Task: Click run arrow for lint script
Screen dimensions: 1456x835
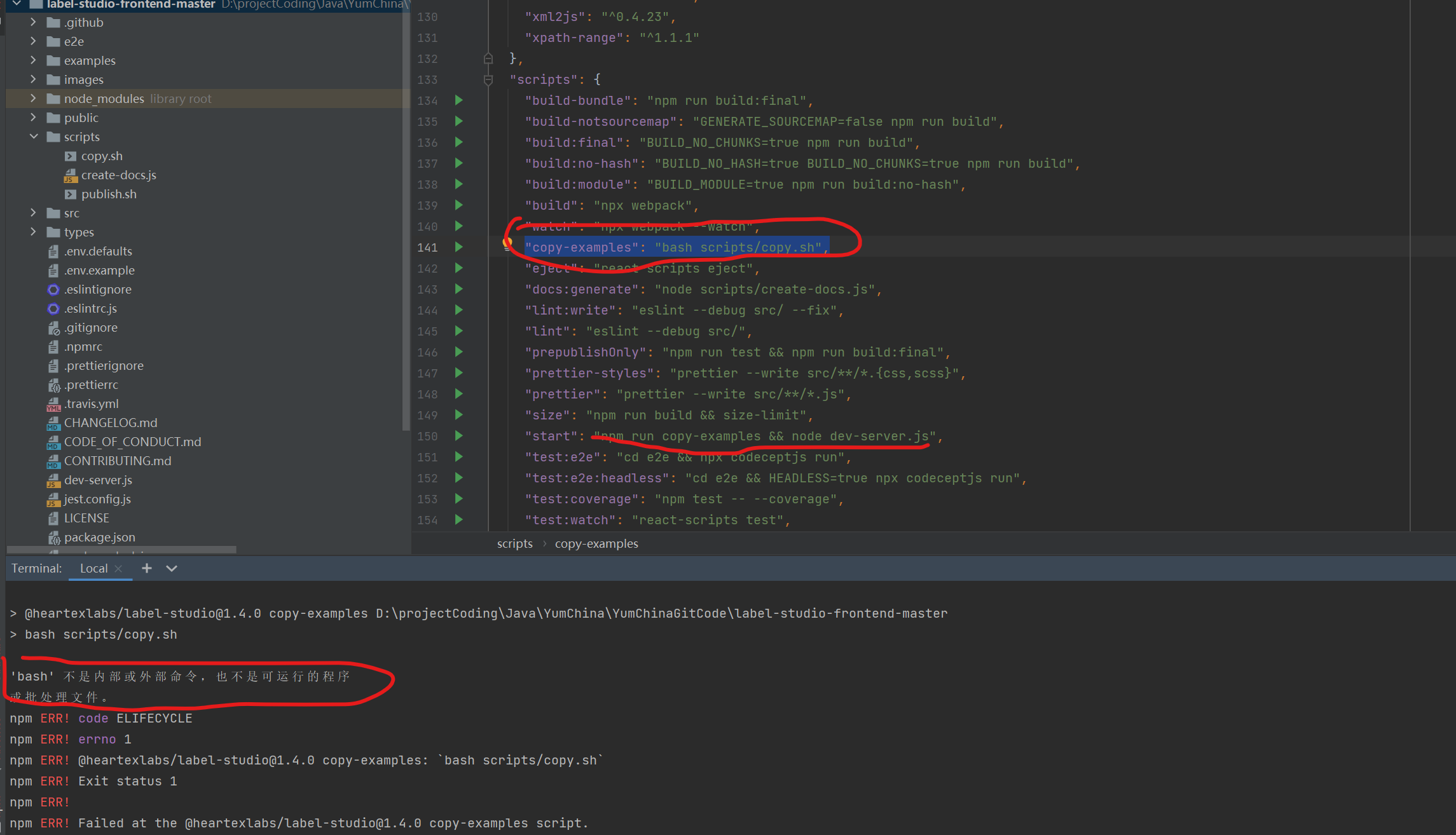Action: [x=458, y=331]
